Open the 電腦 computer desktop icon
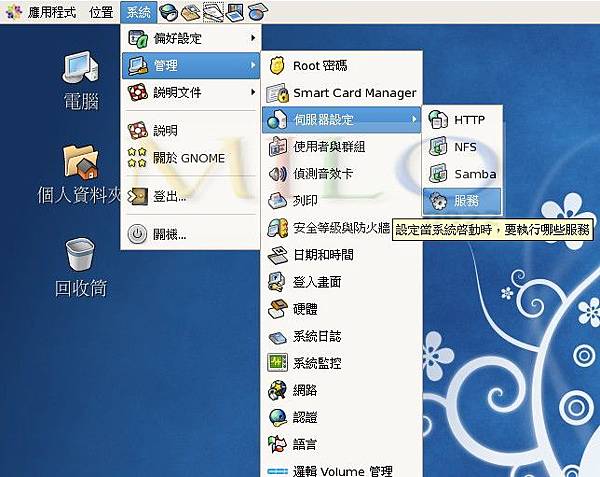This screenshot has width=600, height=477. pyautogui.click(x=81, y=80)
